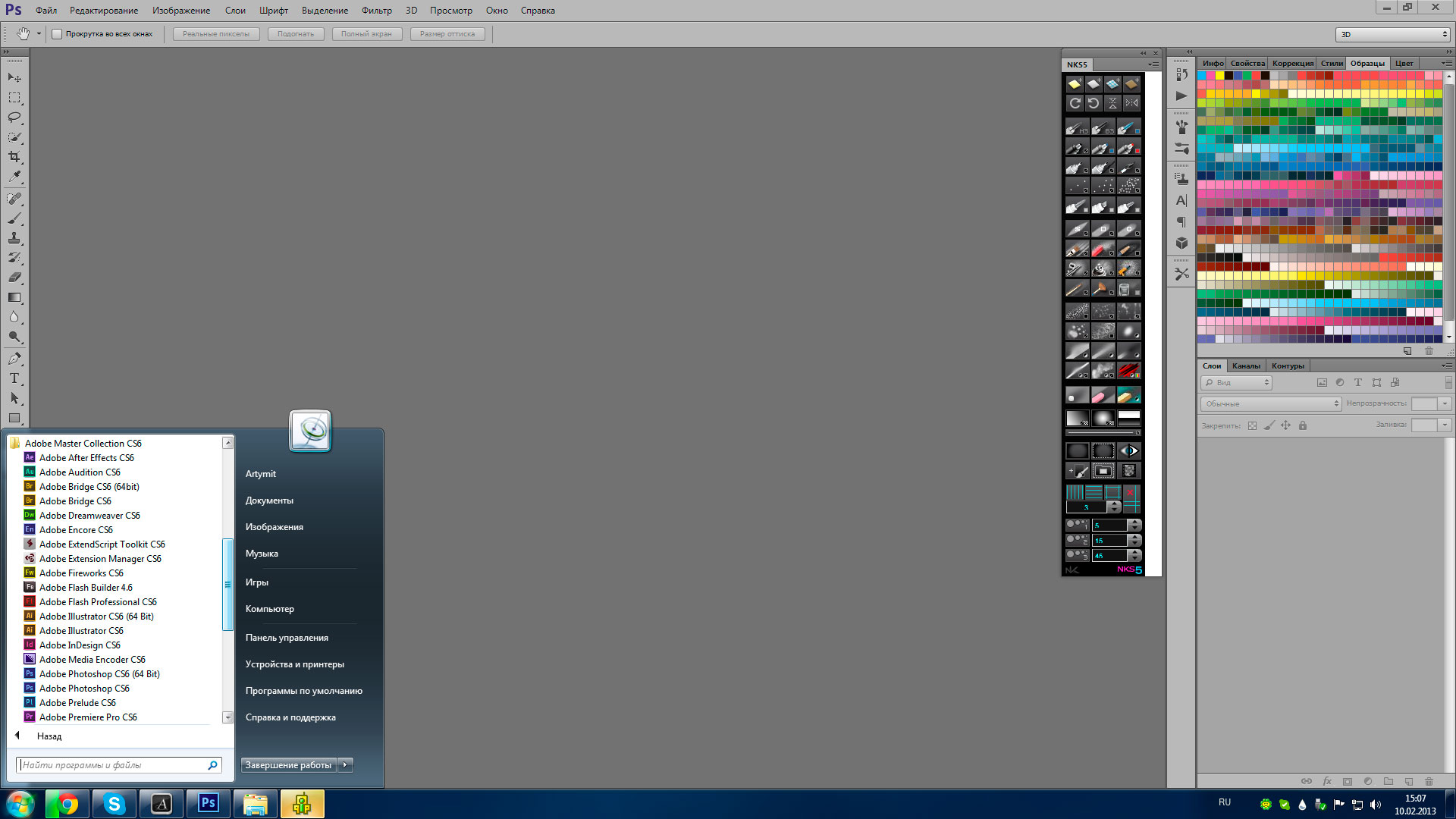Click the pink eraser preset in NKS5
The height and width of the screenshot is (819, 1456).
click(x=1103, y=396)
